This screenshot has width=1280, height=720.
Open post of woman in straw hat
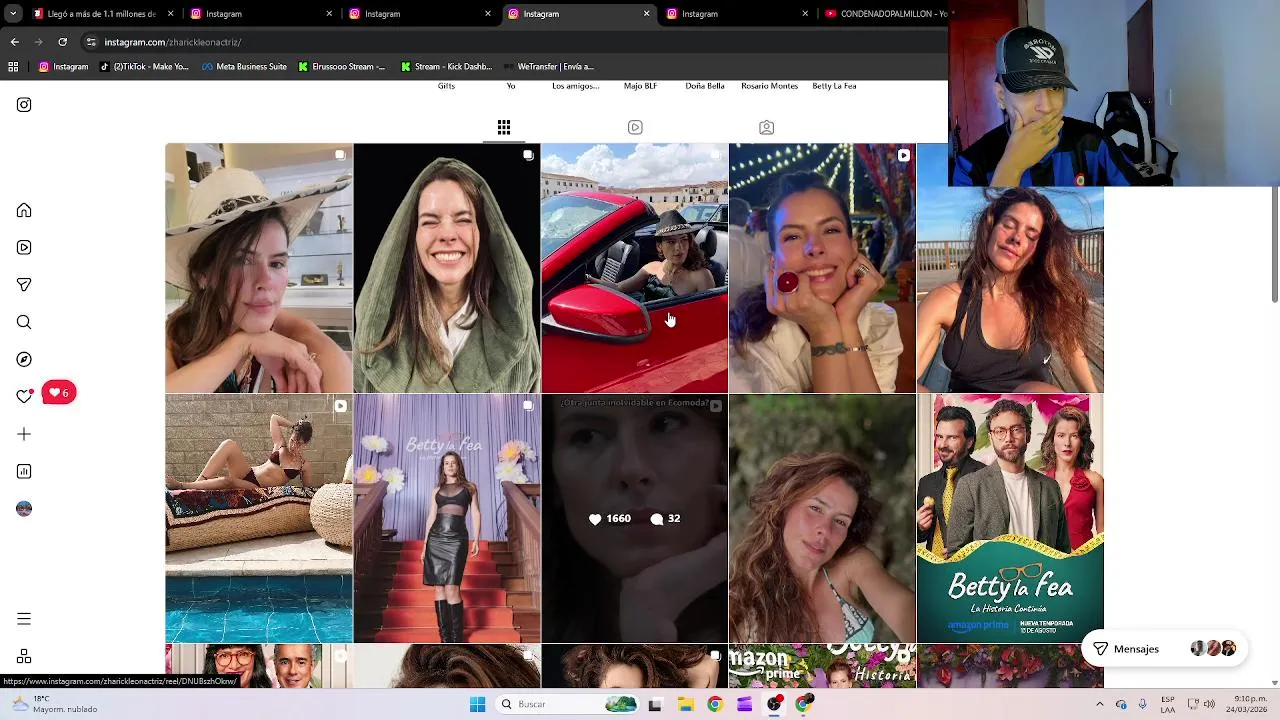click(259, 268)
